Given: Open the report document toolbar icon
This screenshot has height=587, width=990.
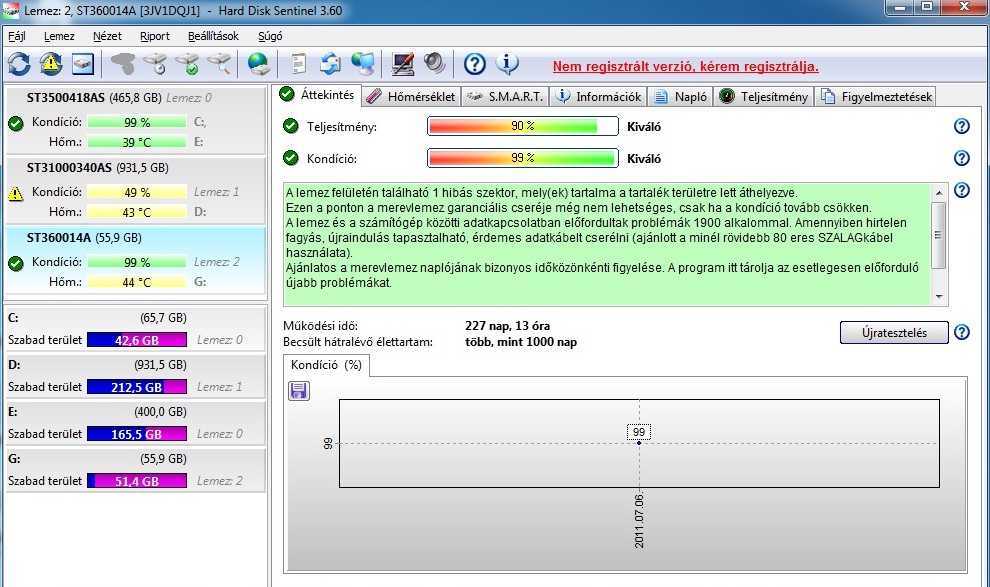Looking at the screenshot, I should point(299,64).
